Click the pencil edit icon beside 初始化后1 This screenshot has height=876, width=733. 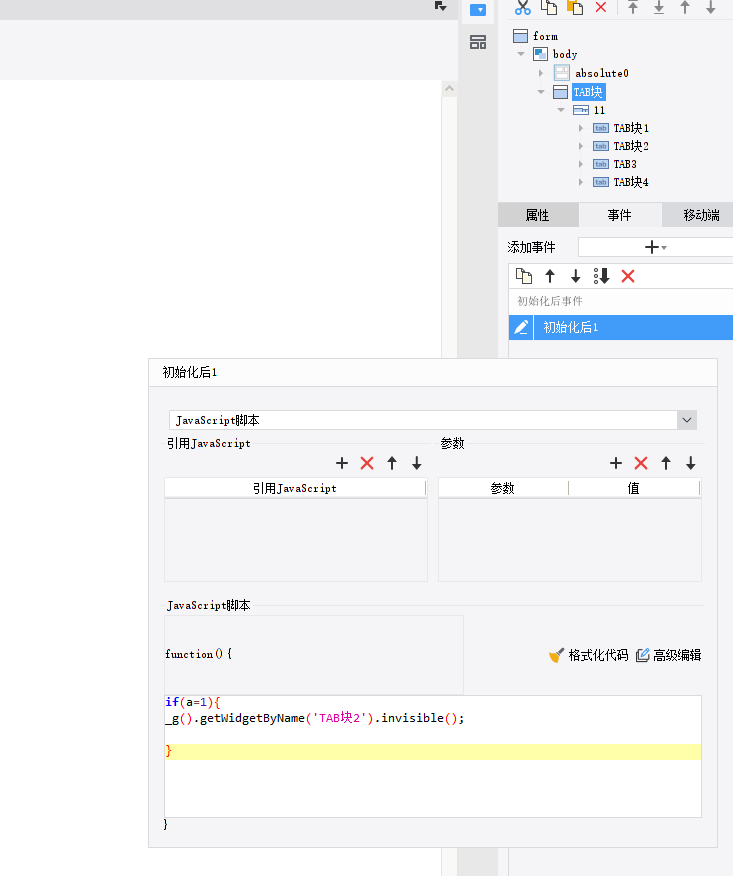tap(520, 328)
